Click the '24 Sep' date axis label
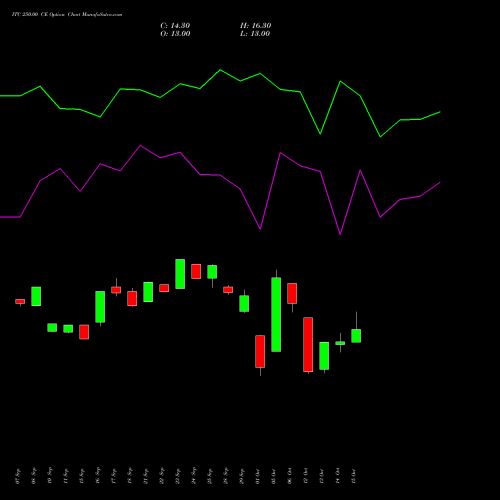 (x=194, y=476)
